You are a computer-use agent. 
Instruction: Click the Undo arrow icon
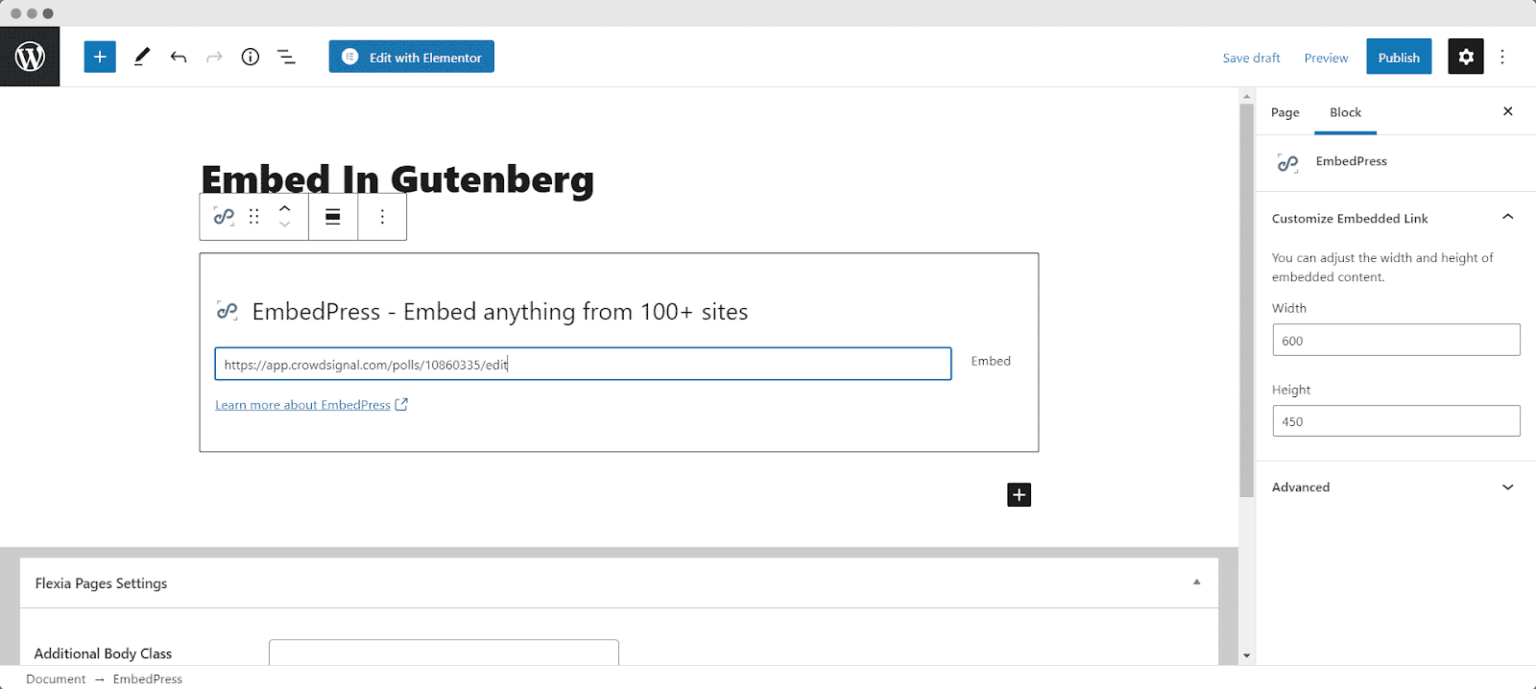click(x=178, y=56)
